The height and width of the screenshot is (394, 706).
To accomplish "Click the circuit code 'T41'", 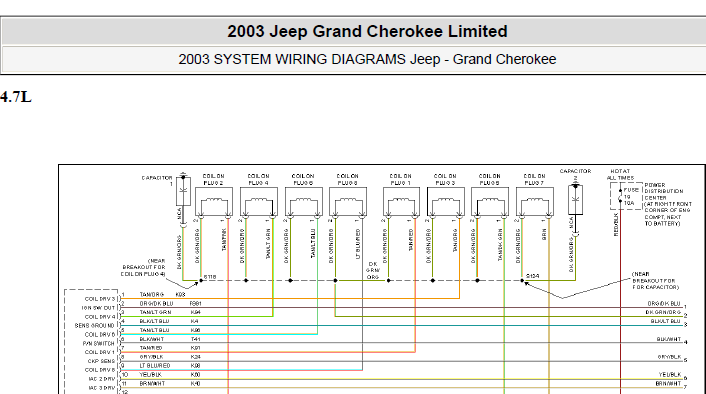I will tap(195, 339).
